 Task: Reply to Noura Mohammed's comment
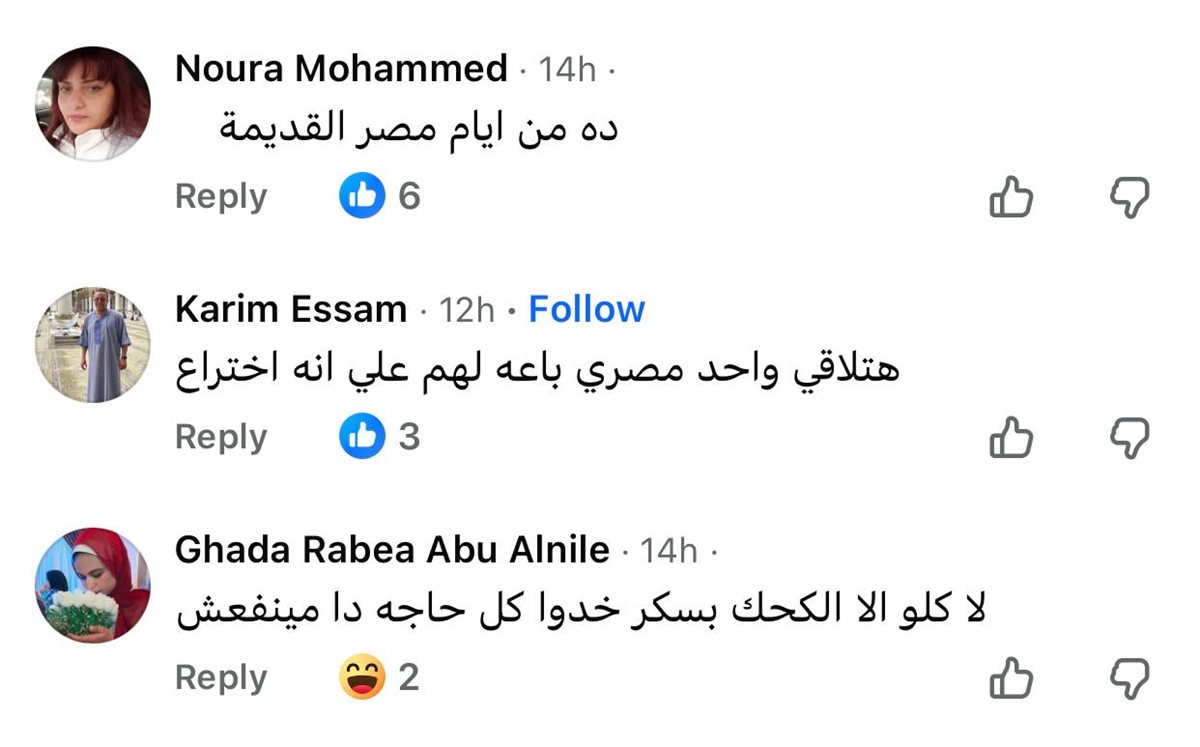[x=221, y=197]
